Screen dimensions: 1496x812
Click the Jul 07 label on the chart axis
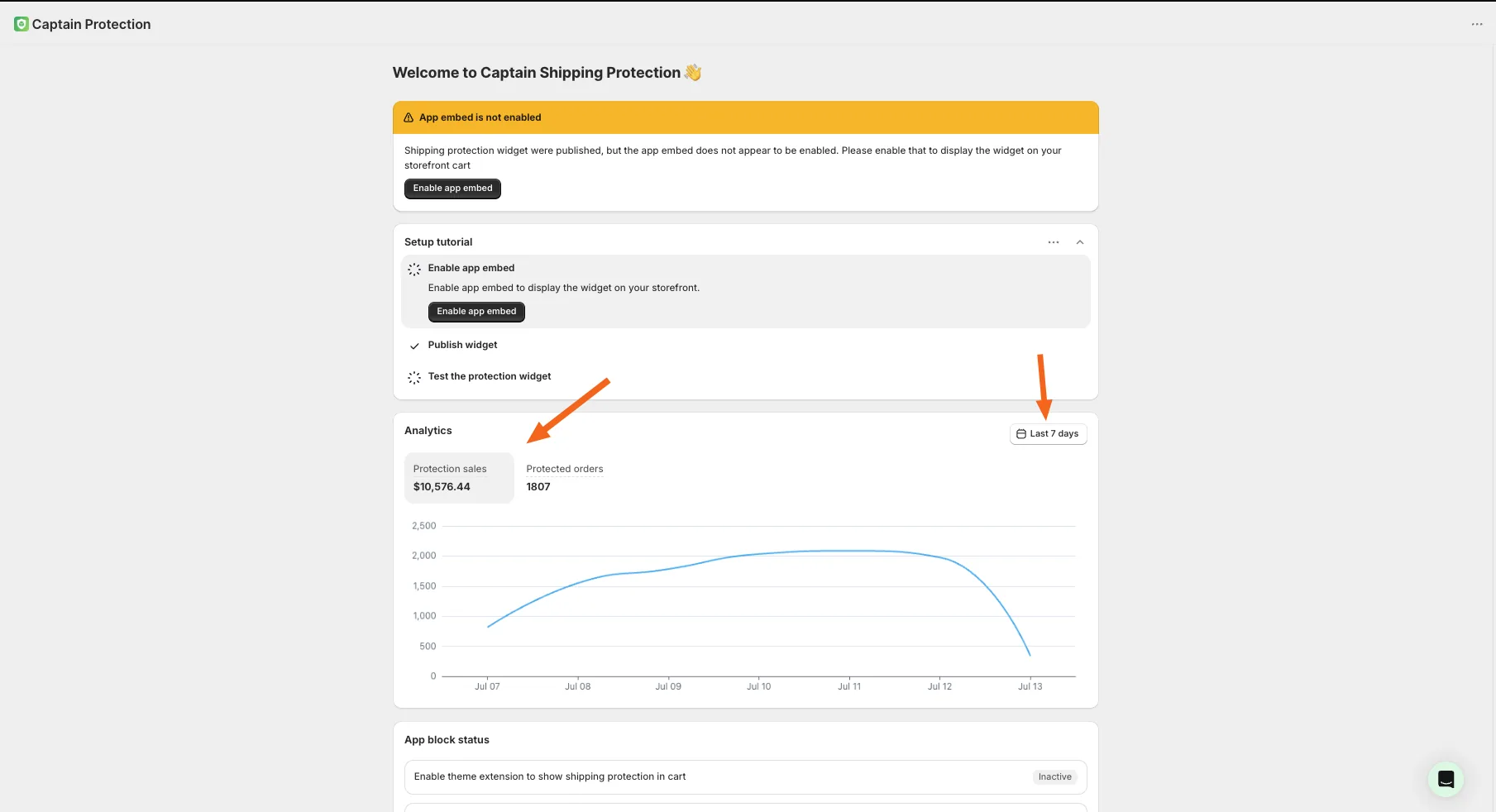(x=487, y=686)
